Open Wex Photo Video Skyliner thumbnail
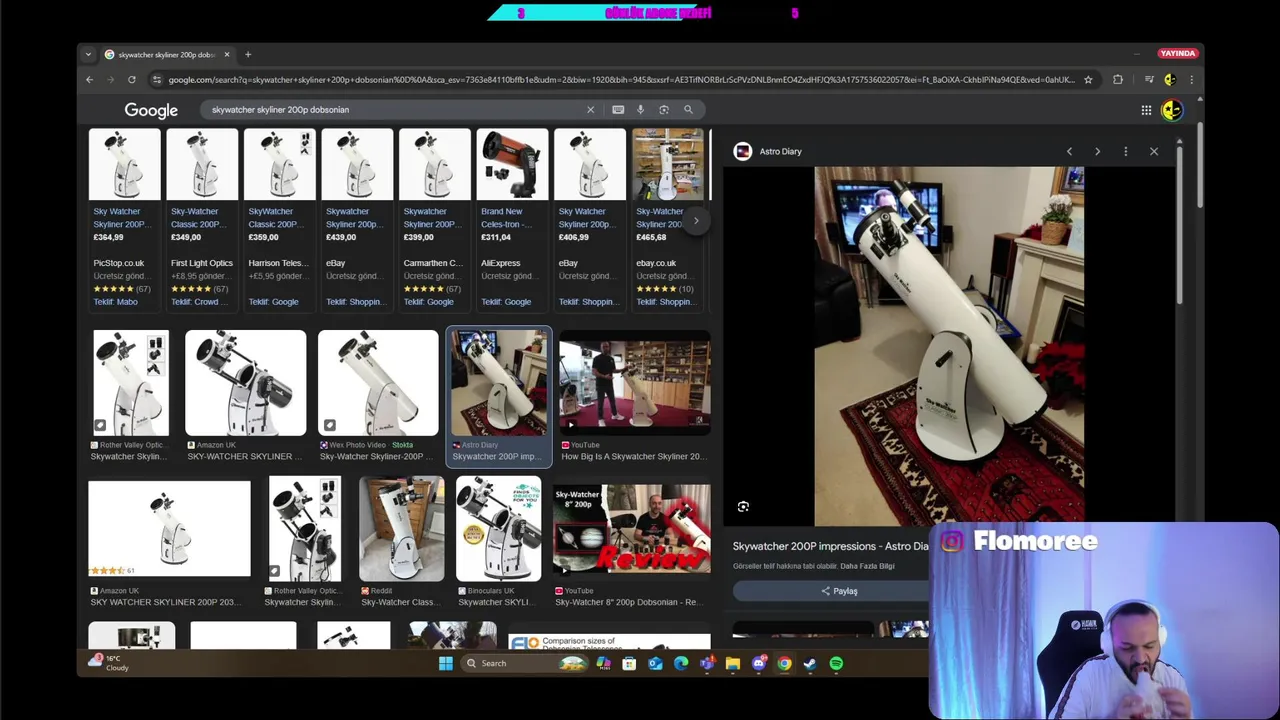The height and width of the screenshot is (720, 1280). tap(378, 383)
